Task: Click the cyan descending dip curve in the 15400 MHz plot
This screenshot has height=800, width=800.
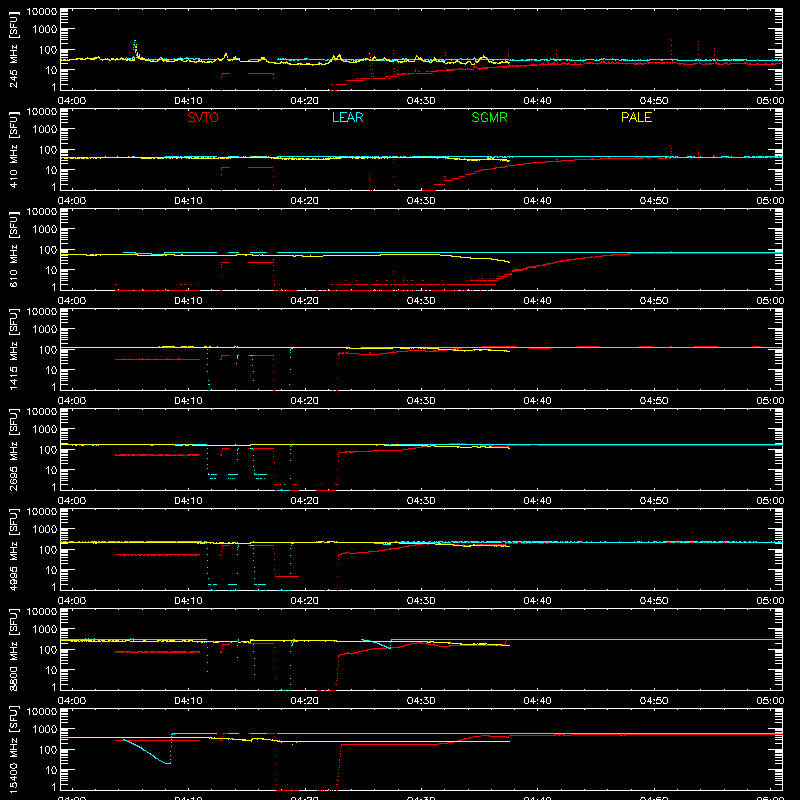Action: [x=147, y=752]
